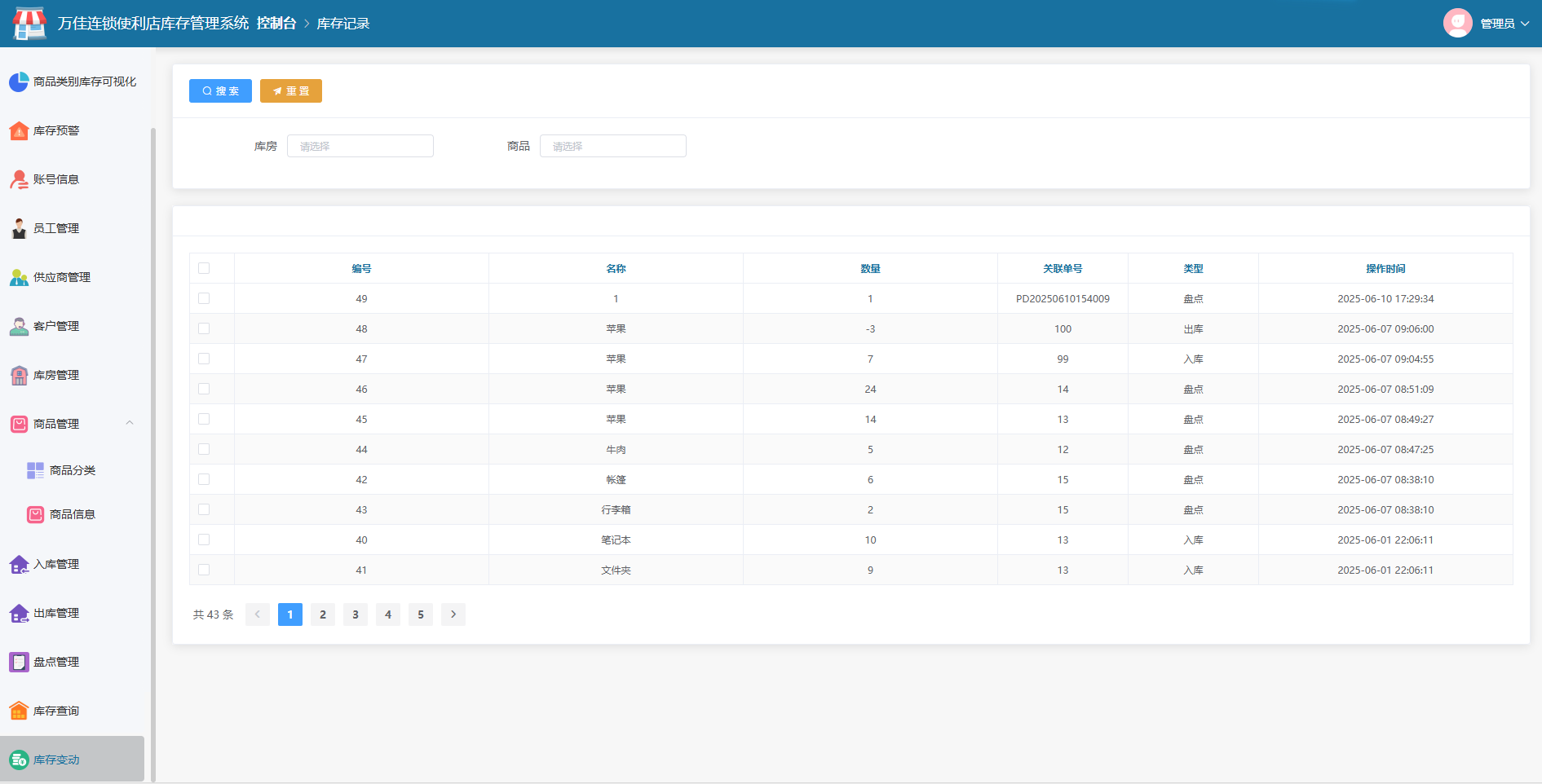Collapse the 商品管理 submenu chevron
1542x784 pixels.
pyautogui.click(x=130, y=423)
